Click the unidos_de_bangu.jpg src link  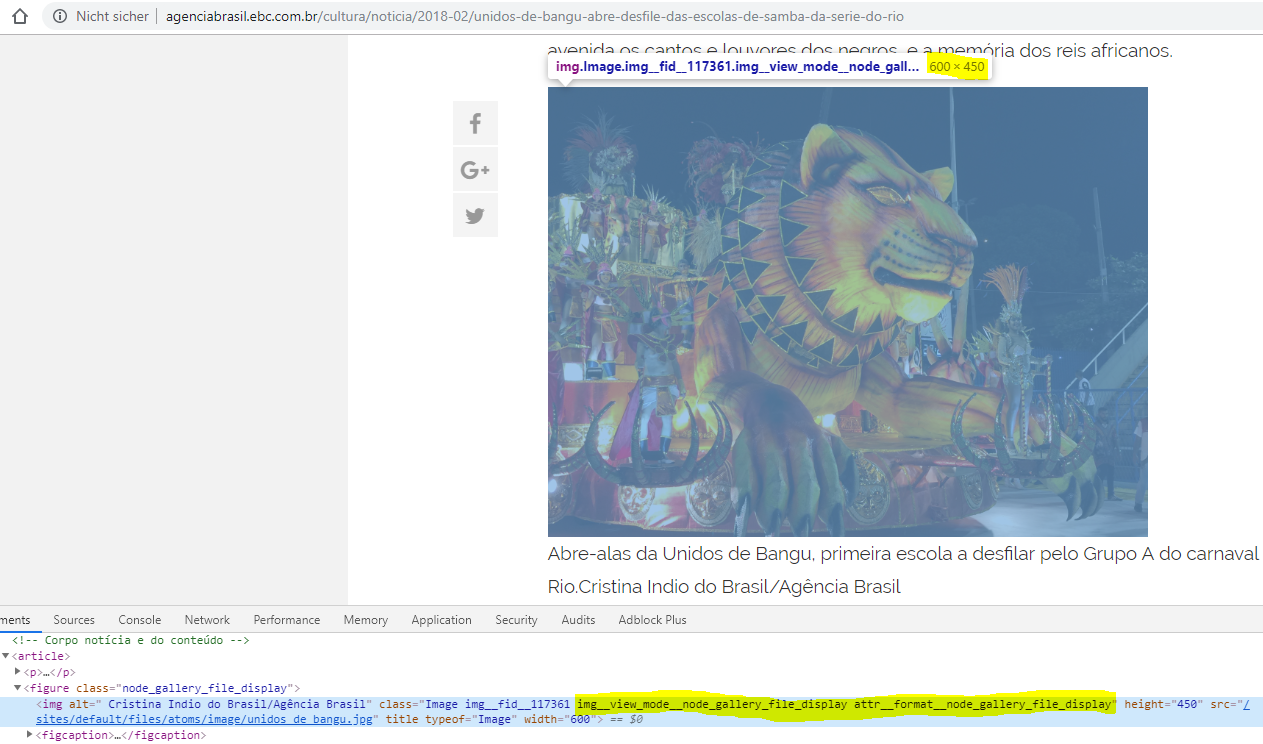tap(206, 720)
